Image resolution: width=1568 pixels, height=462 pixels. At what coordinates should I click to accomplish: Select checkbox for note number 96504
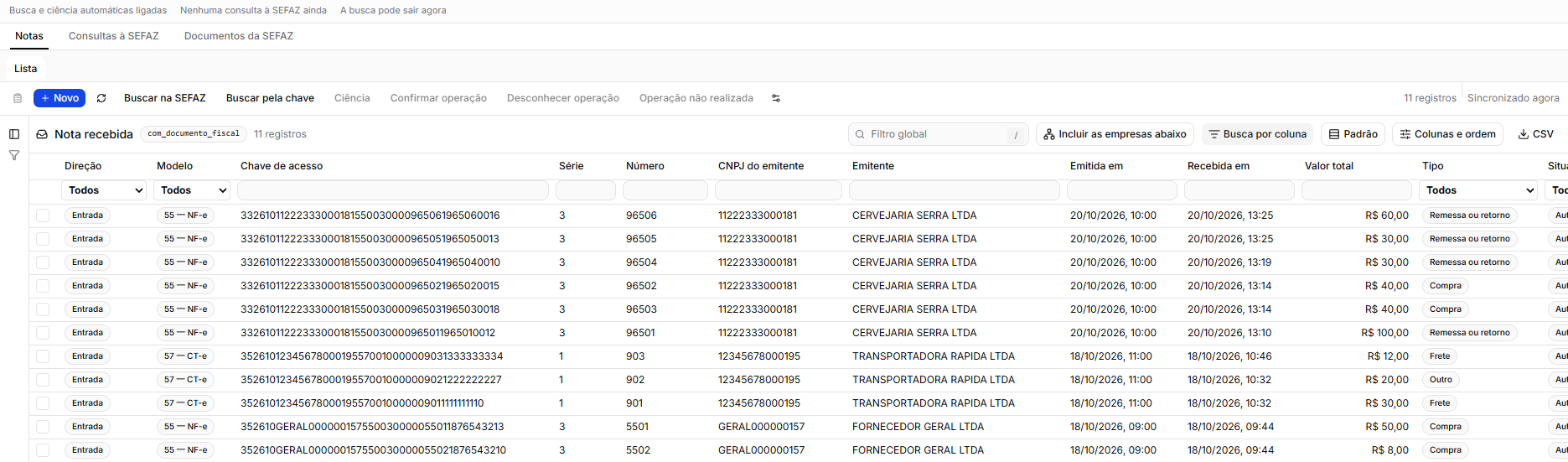coord(43,262)
